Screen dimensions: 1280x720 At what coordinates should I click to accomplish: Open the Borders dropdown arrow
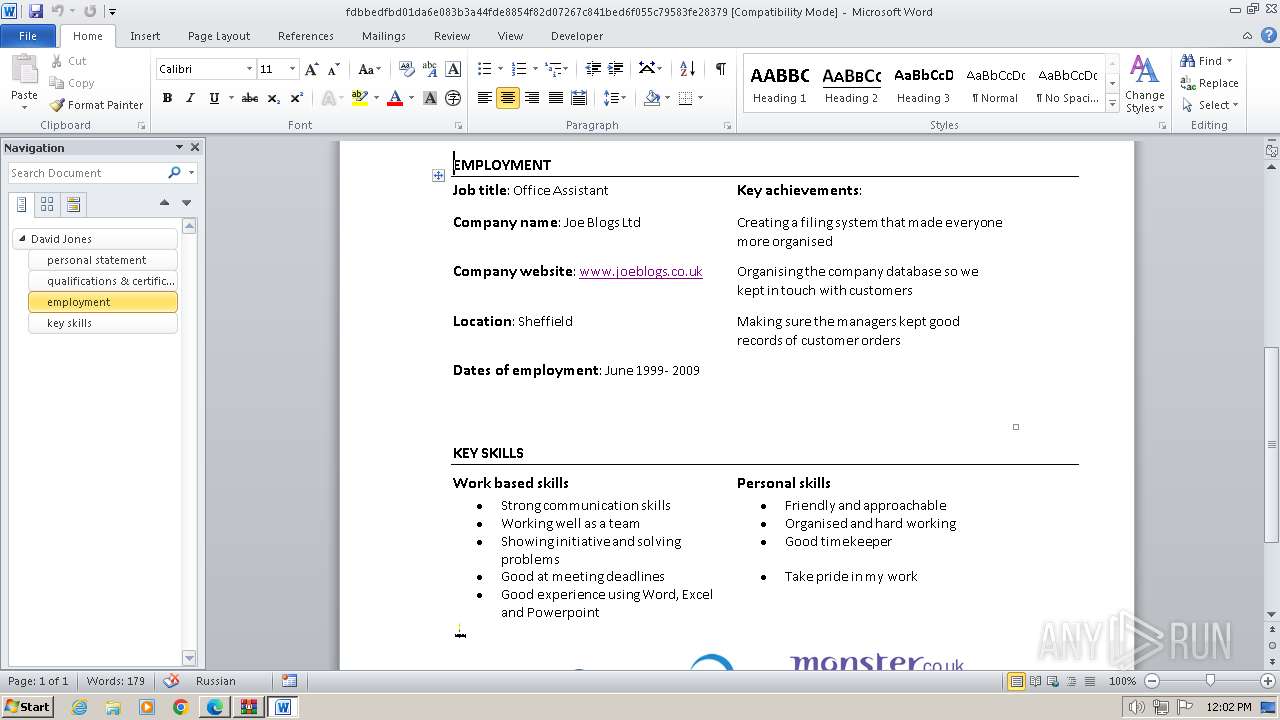pos(700,98)
